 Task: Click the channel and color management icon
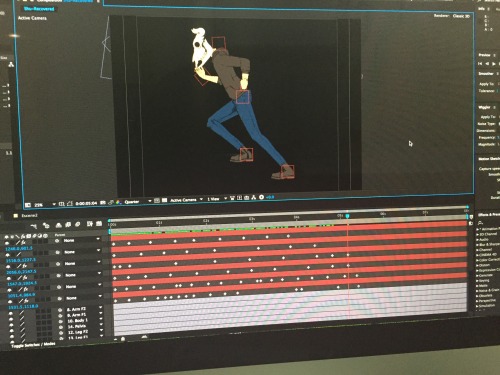pos(119,202)
